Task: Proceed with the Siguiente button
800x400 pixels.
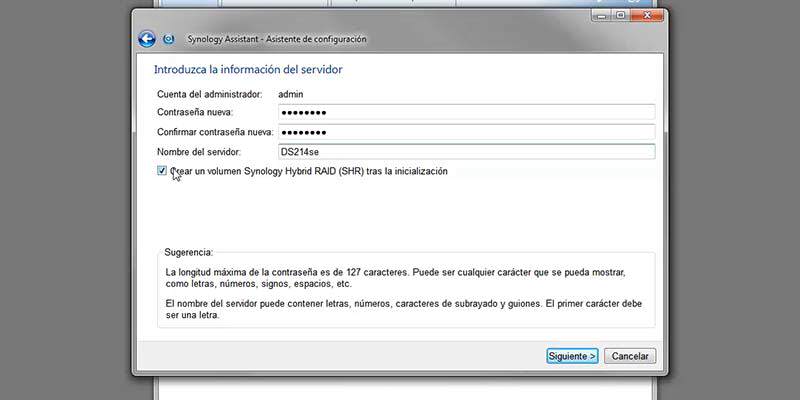Action: (572, 356)
